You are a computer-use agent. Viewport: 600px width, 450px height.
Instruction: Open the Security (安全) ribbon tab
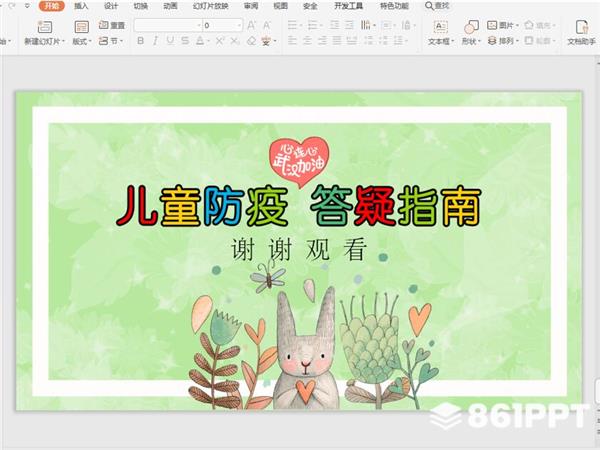click(310, 6)
